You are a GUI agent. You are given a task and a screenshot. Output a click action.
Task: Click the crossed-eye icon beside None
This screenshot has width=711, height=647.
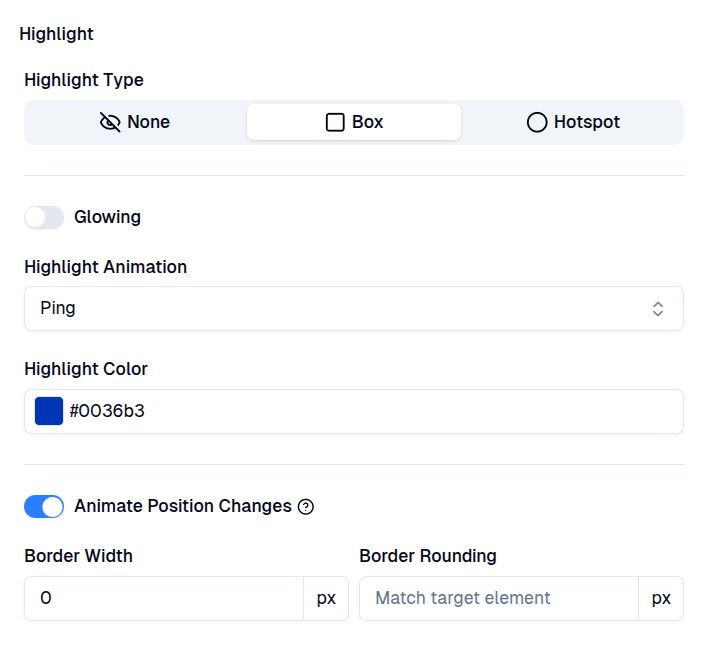pos(110,122)
